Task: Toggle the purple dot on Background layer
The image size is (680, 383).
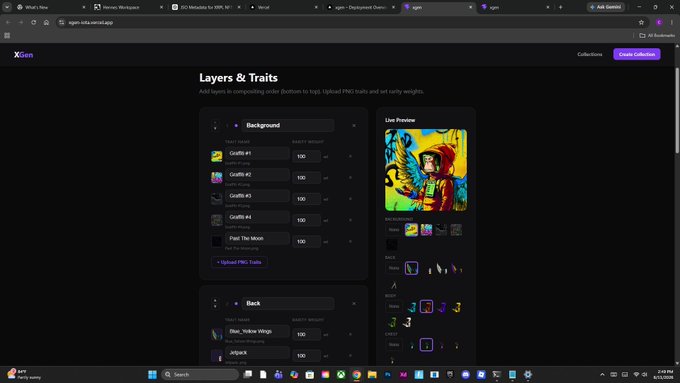Action: tap(236, 125)
